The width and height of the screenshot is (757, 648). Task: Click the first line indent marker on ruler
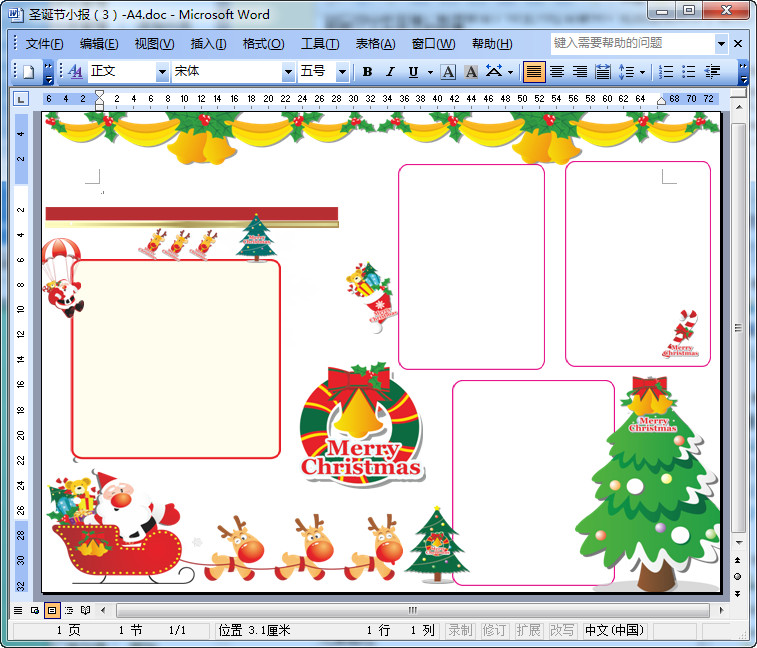pyautogui.click(x=99, y=94)
